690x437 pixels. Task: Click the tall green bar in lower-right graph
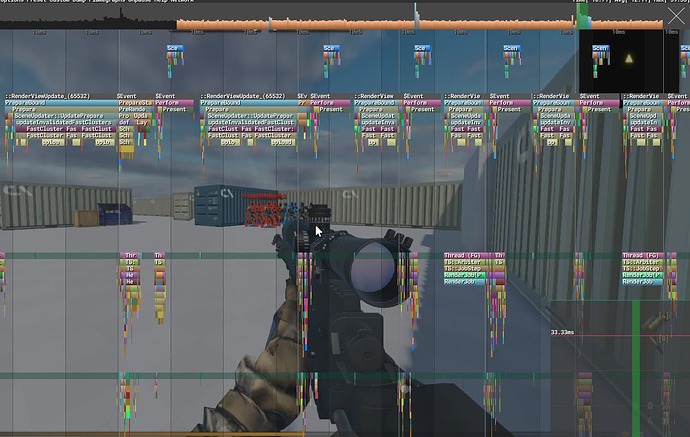click(636, 368)
